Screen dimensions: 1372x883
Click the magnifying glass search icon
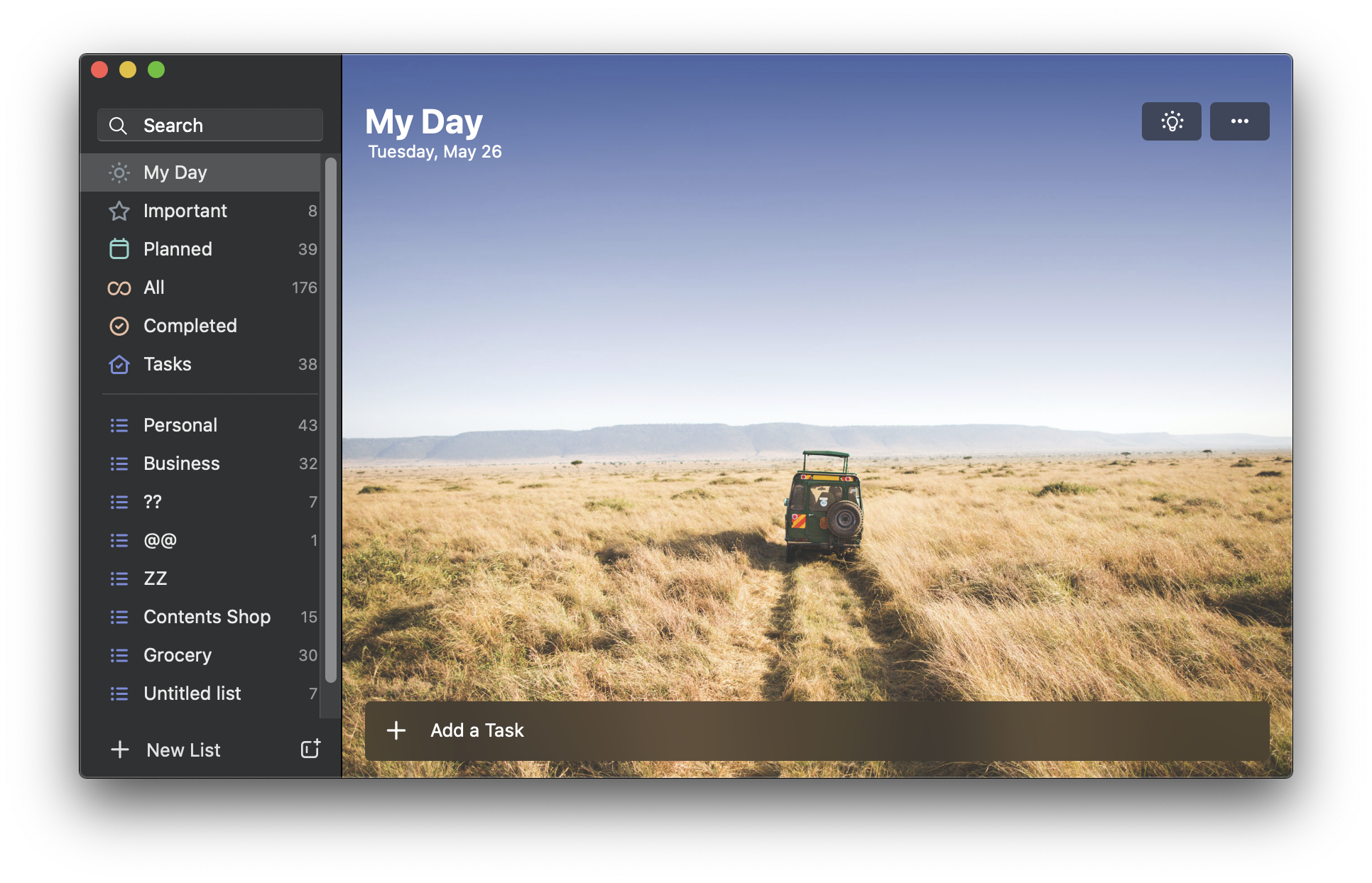[x=118, y=126]
